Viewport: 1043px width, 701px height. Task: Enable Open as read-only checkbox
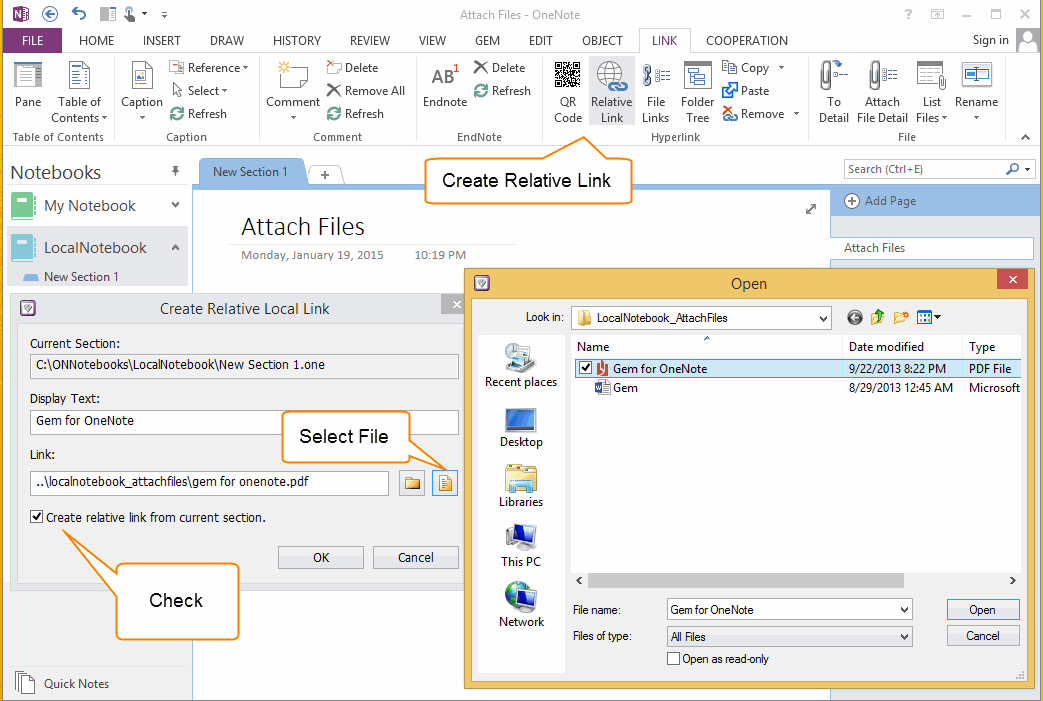(x=673, y=658)
